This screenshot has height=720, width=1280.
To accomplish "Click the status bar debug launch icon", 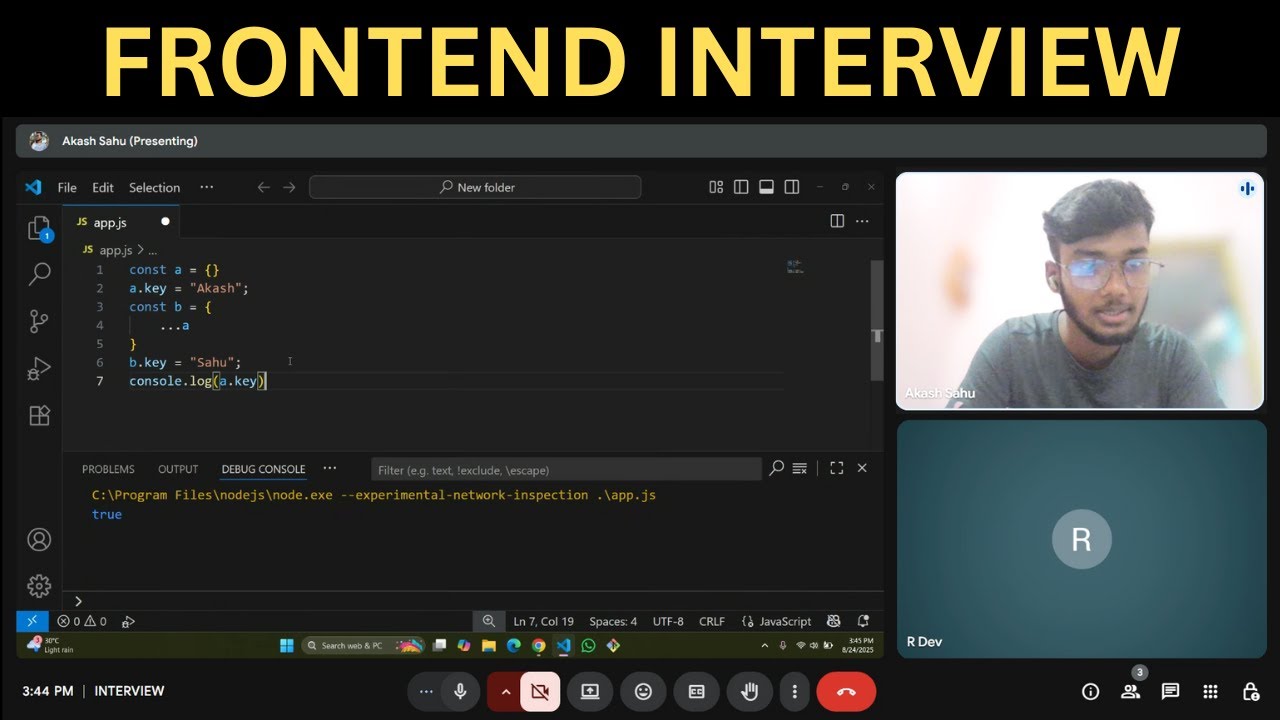I will tap(128, 621).
